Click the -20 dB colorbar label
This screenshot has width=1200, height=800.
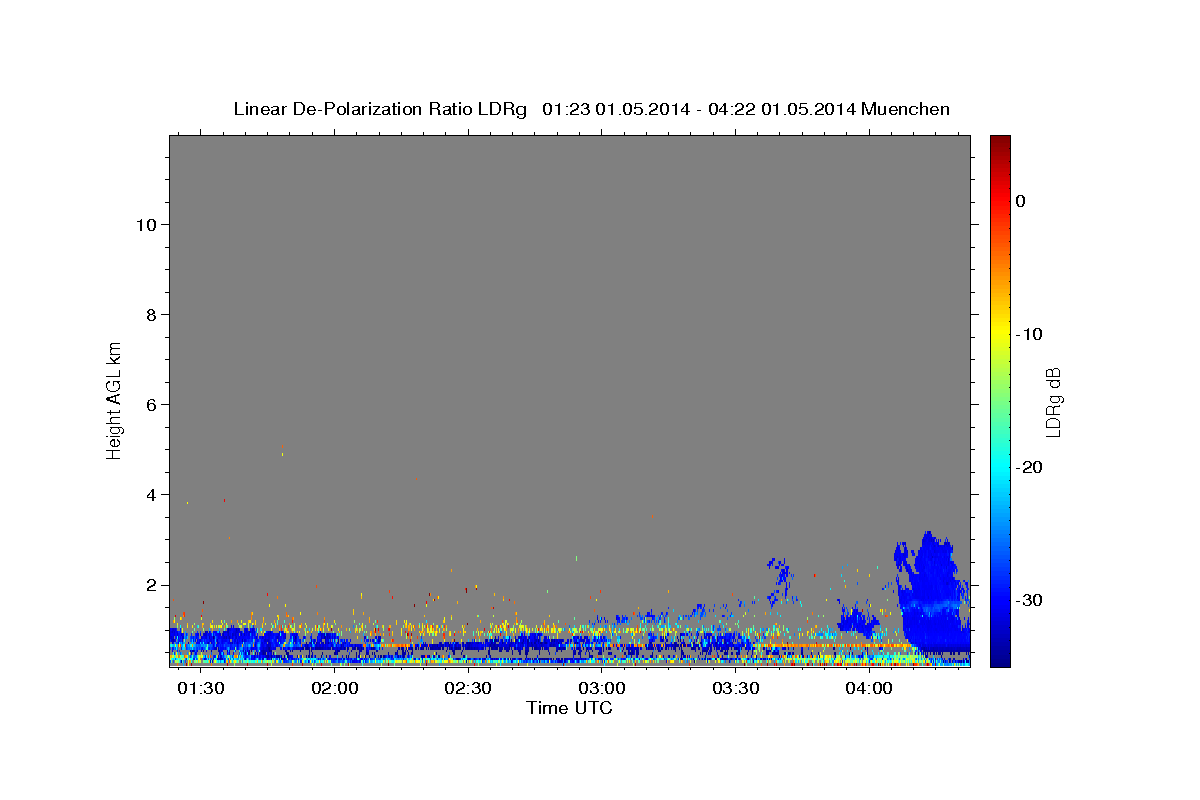coord(1029,467)
